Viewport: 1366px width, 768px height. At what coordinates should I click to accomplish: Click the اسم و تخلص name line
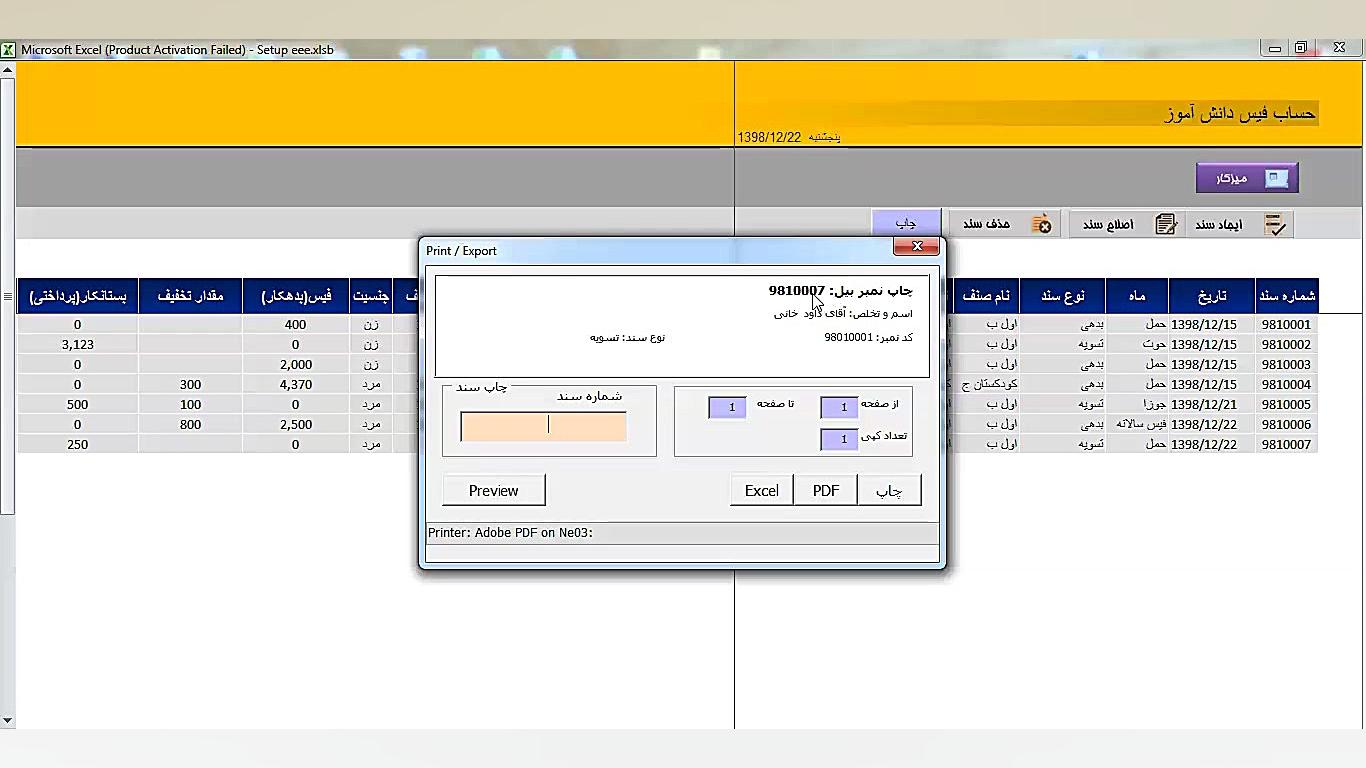[843, 313]
